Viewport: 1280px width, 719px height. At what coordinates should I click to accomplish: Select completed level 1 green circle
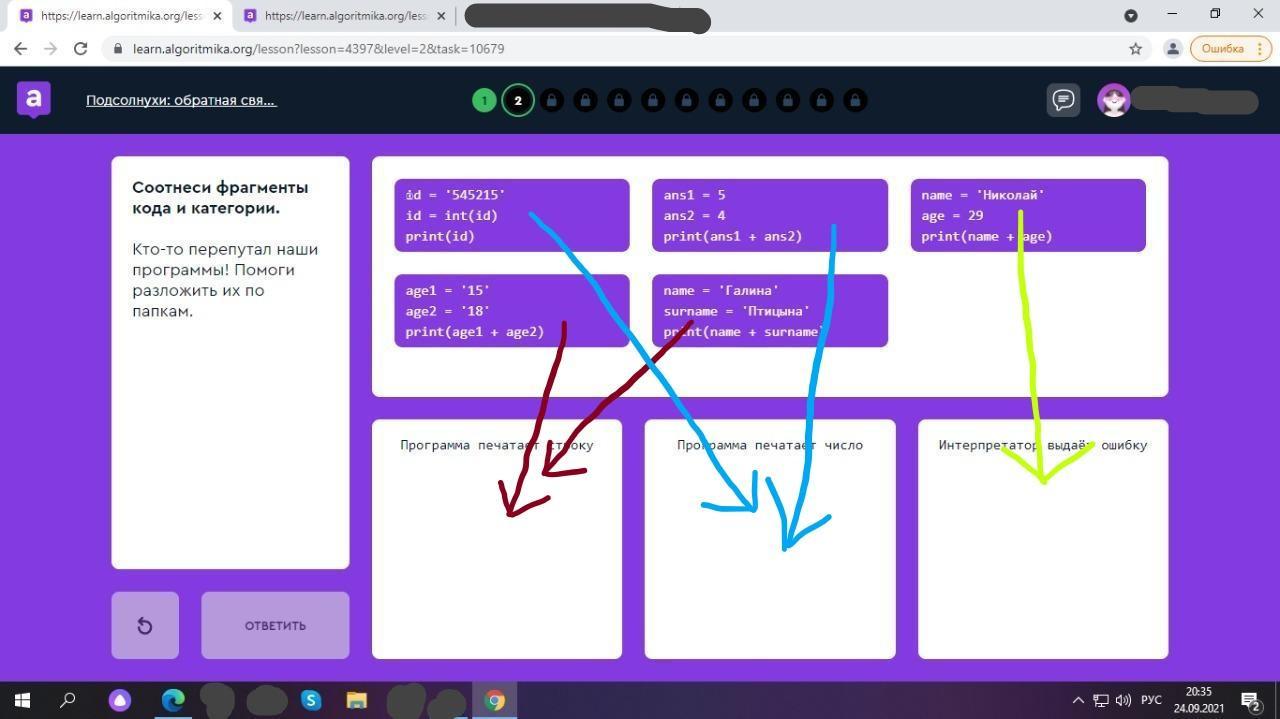[x=484, y=100]
